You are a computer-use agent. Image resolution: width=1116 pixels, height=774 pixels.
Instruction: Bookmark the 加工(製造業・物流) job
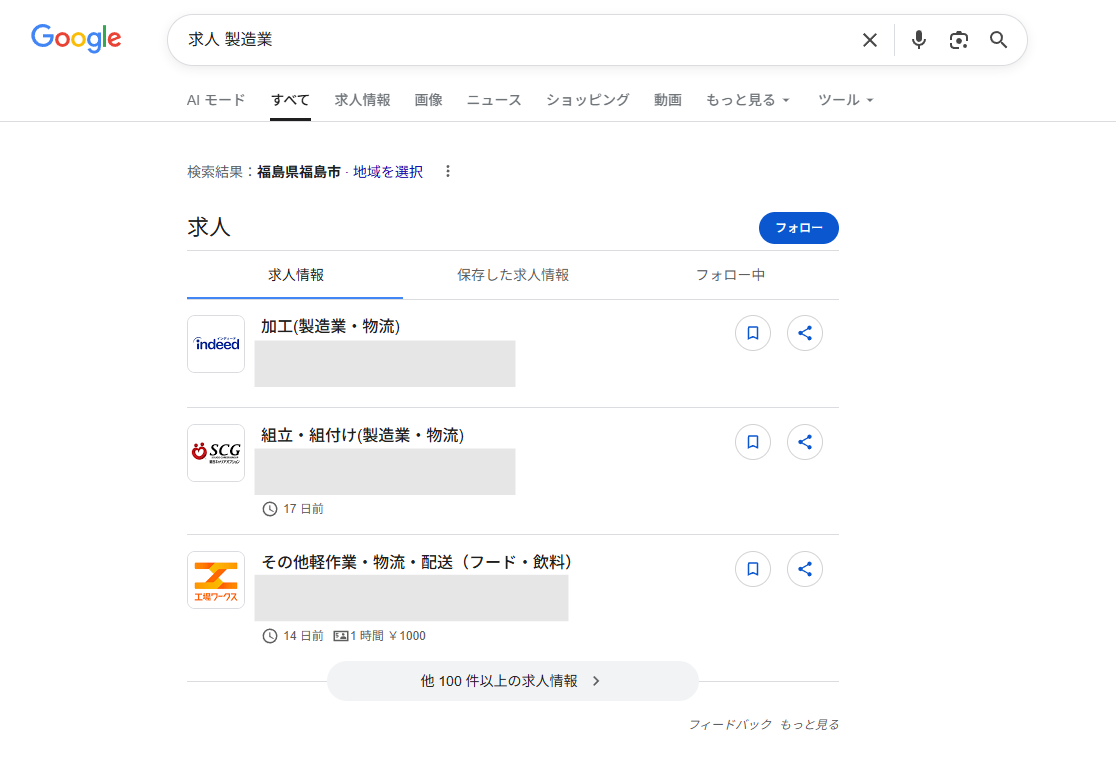753,333
